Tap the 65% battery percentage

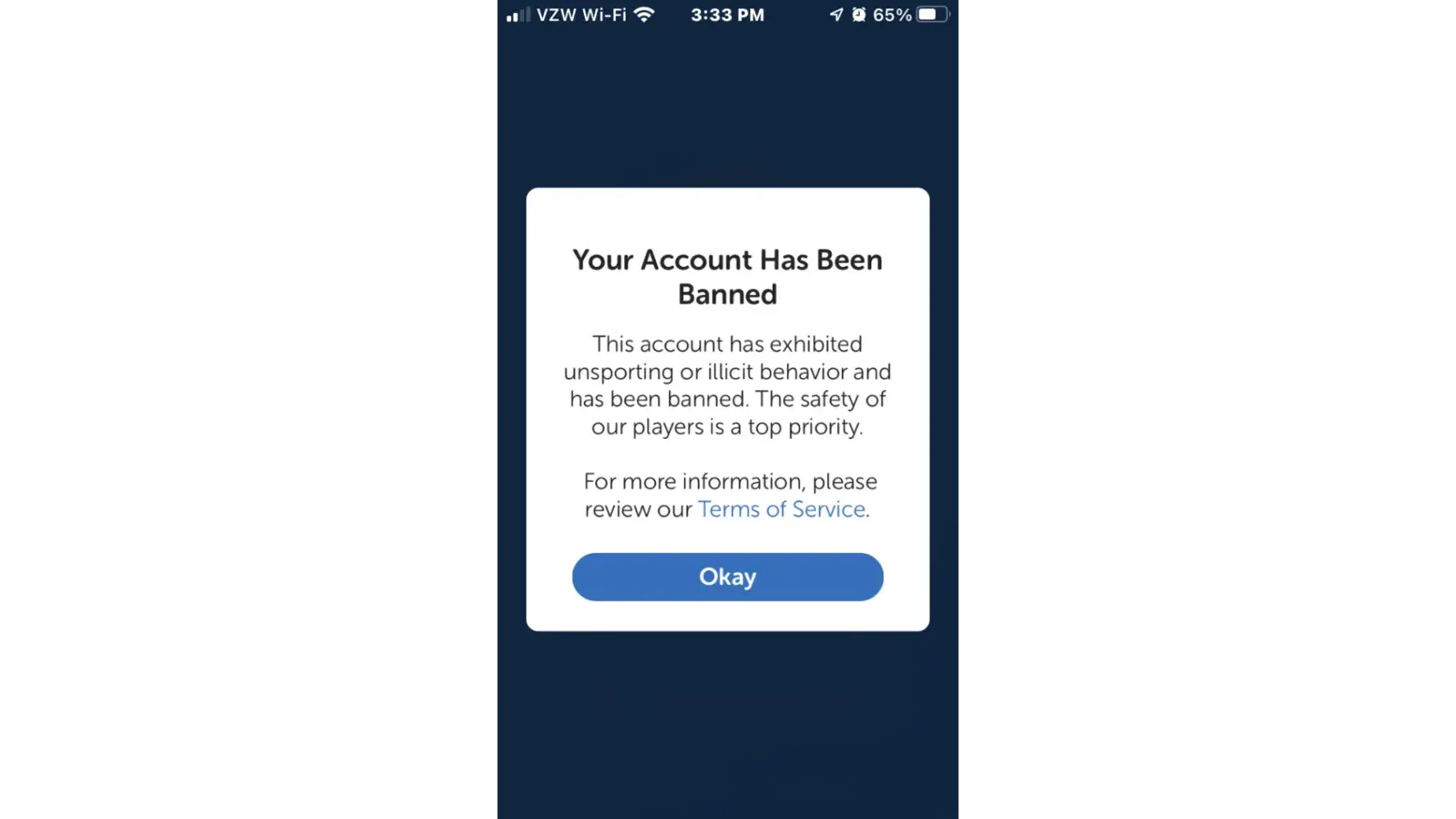pos(892,15)
